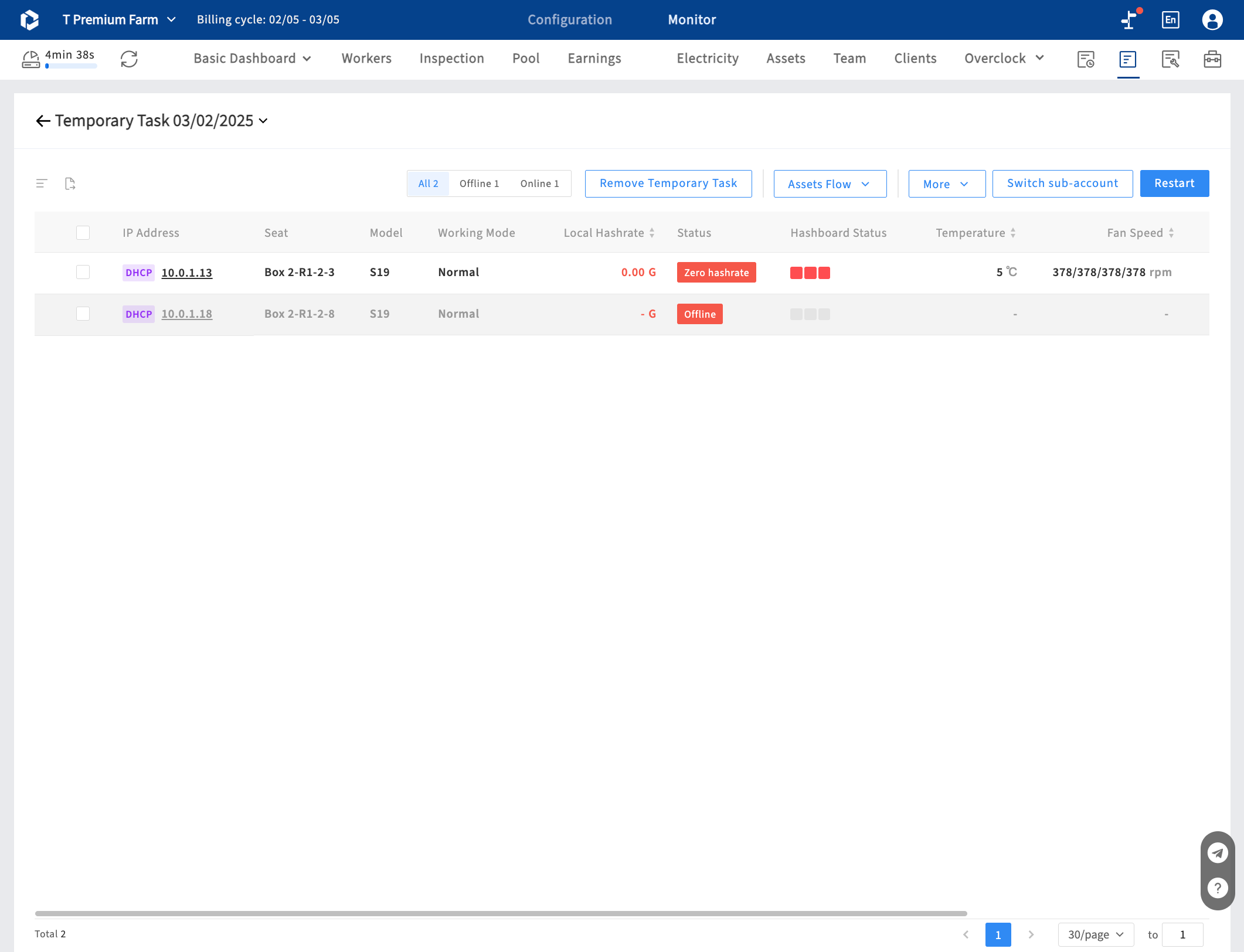The height and width of the screenshot is (952, 1244).
Task: Click the export file icon
Action: click(70, 183)
